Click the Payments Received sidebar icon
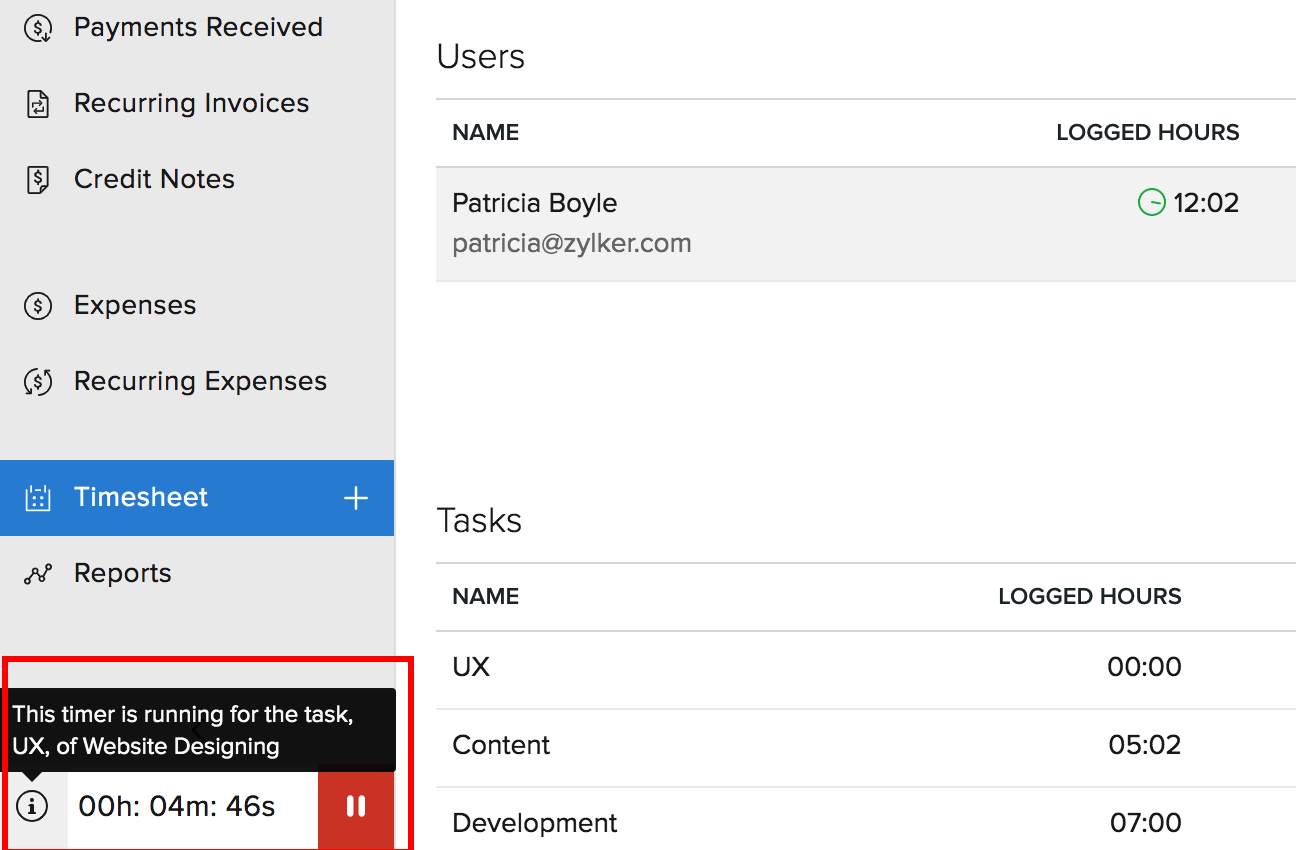 tap(38, 27)
